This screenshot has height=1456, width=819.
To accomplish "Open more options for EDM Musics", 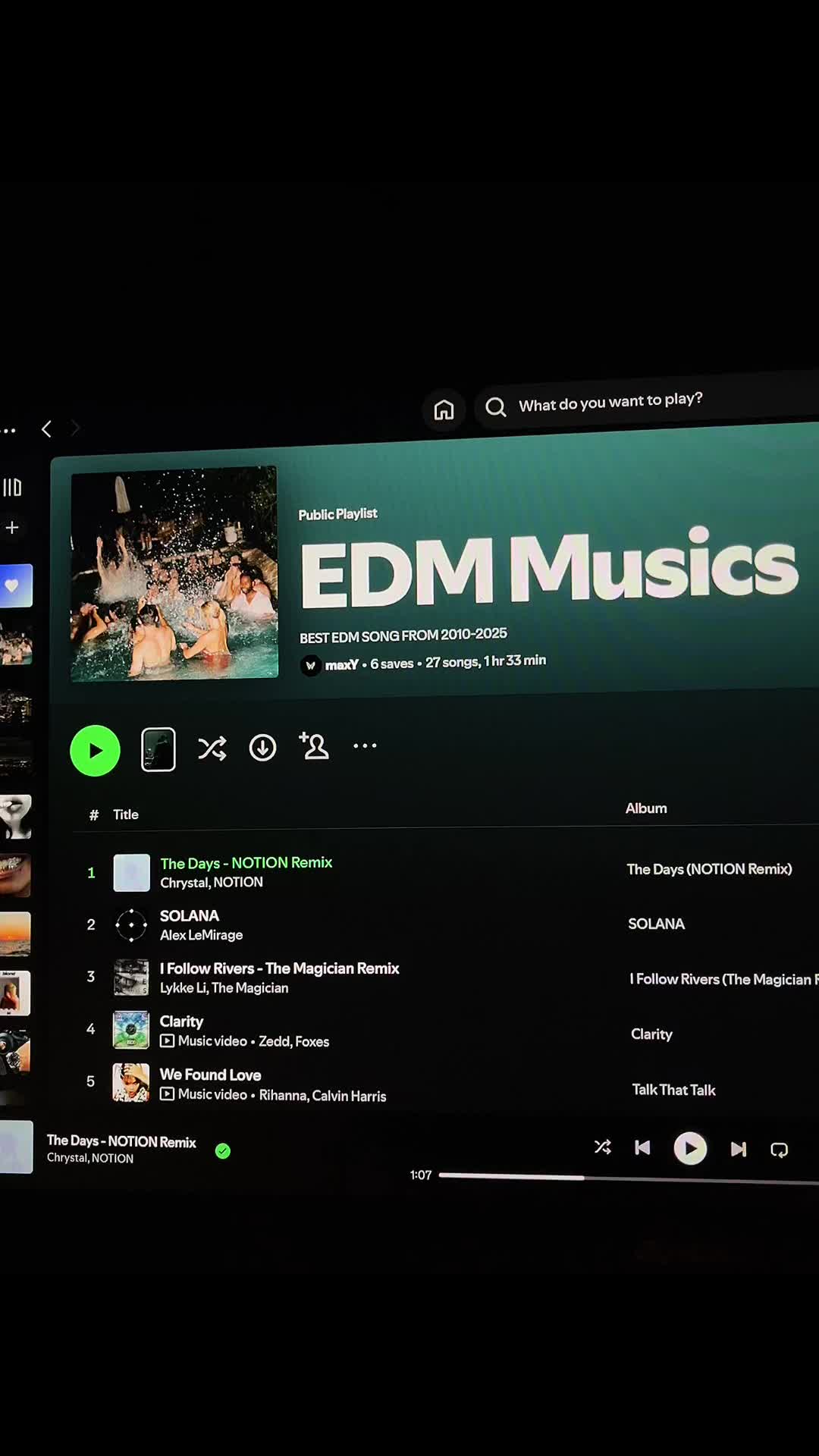I will pos(365,746).
